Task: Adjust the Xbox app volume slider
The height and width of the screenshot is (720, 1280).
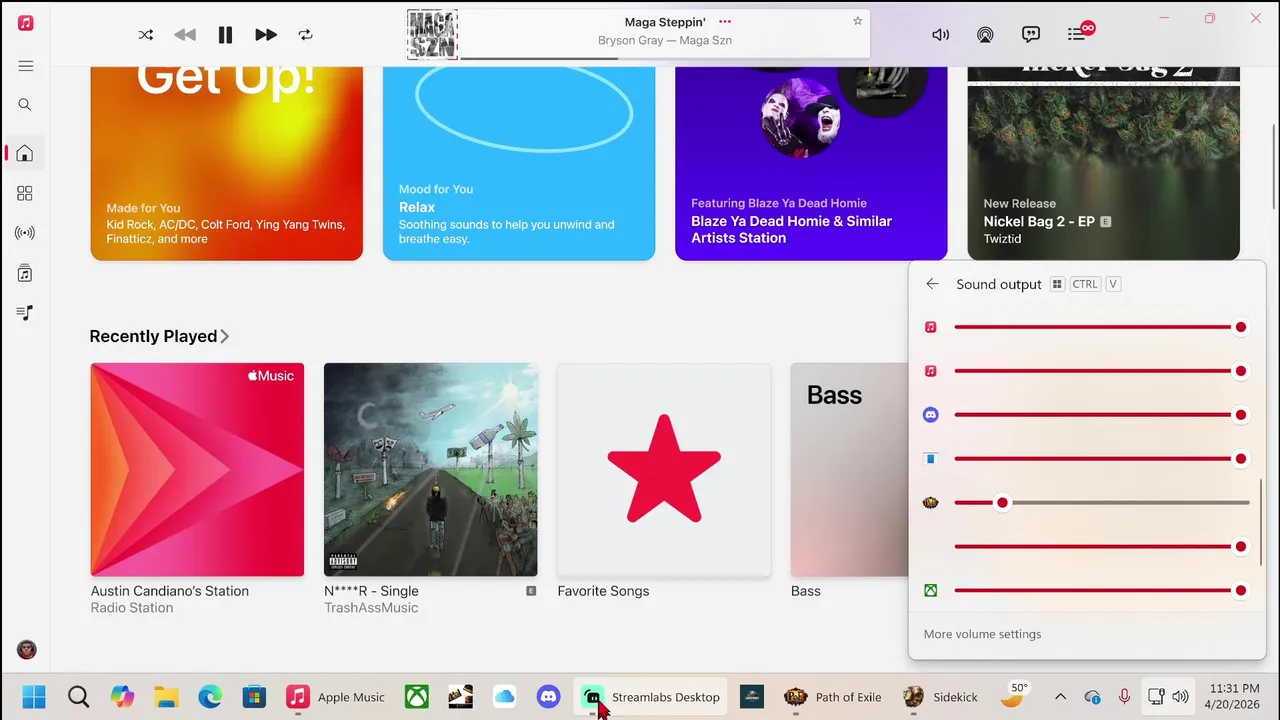Action: point(1102,591)
